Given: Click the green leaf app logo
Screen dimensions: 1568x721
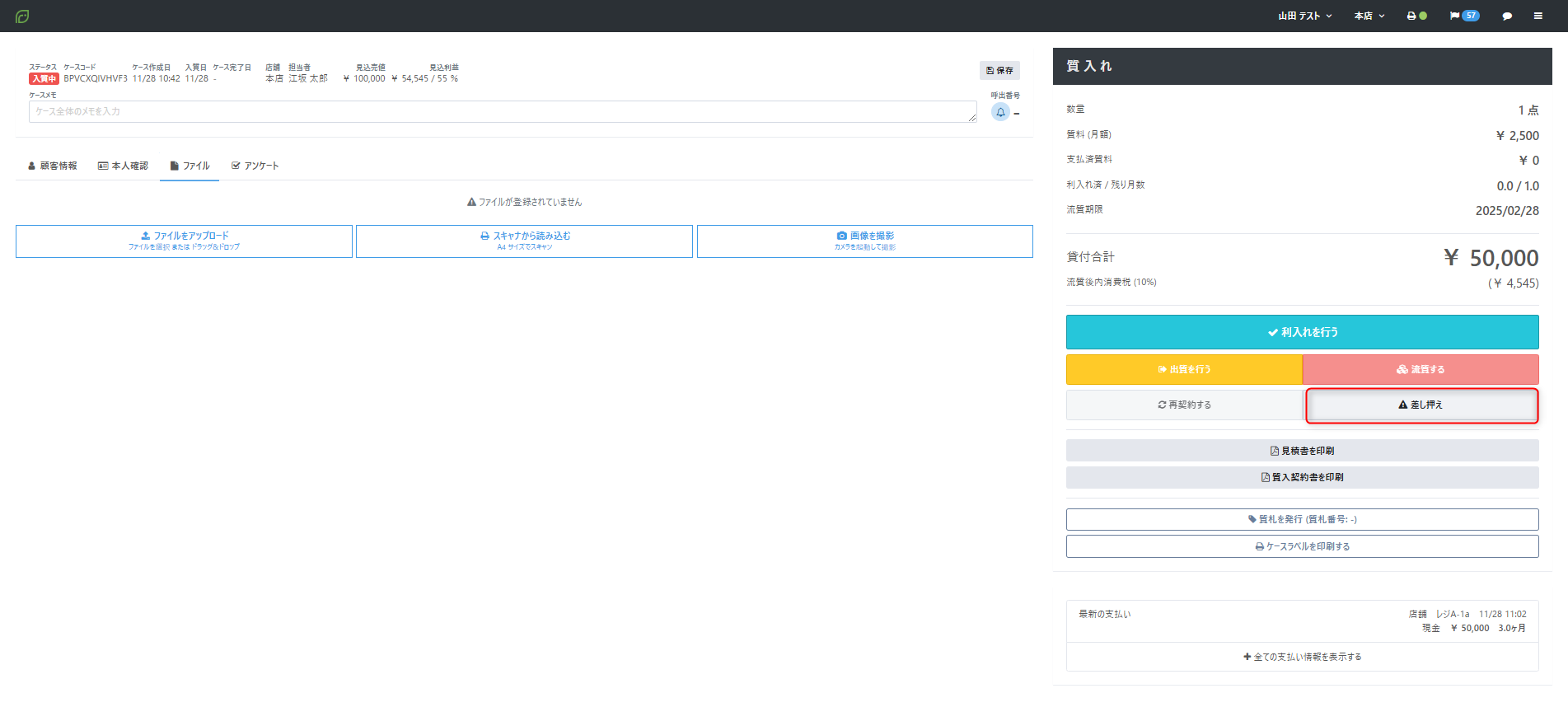Looking at the screenshot, I should [x=22, y=16].
